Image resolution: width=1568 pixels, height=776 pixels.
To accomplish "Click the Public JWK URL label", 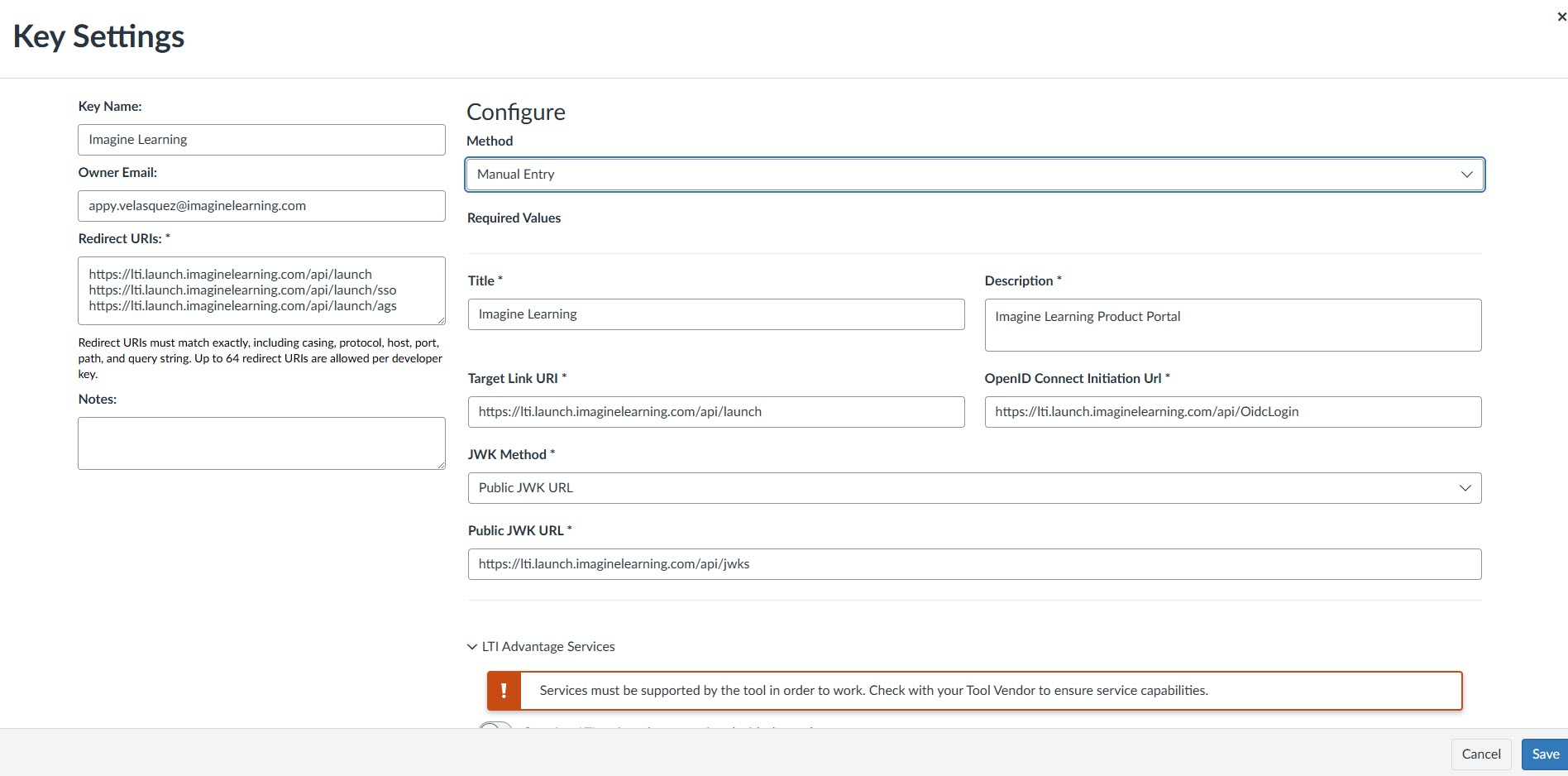I will (519, 530).
